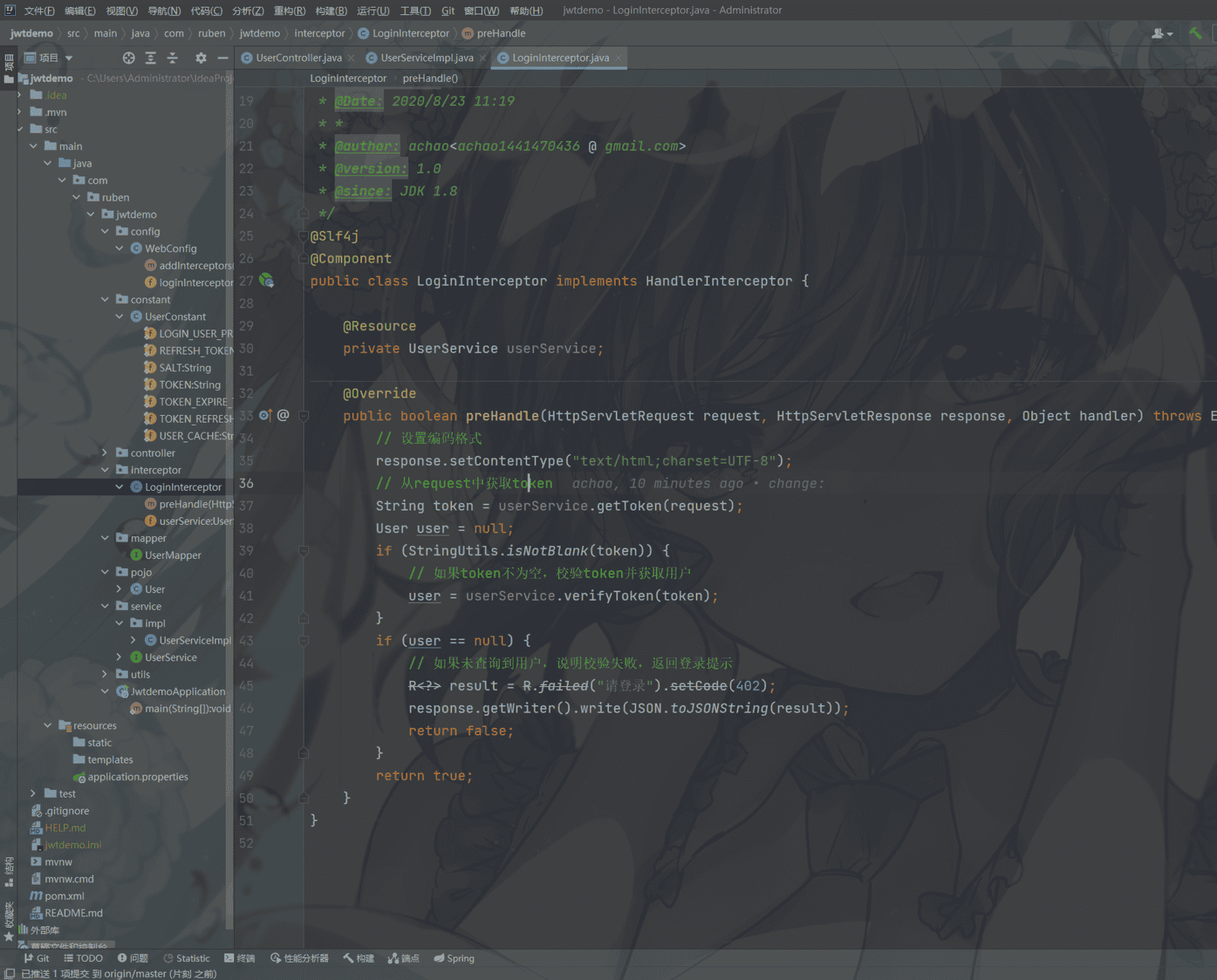Click the build hammer icon
1217x980 pixels.
(x=1195, y=33)
